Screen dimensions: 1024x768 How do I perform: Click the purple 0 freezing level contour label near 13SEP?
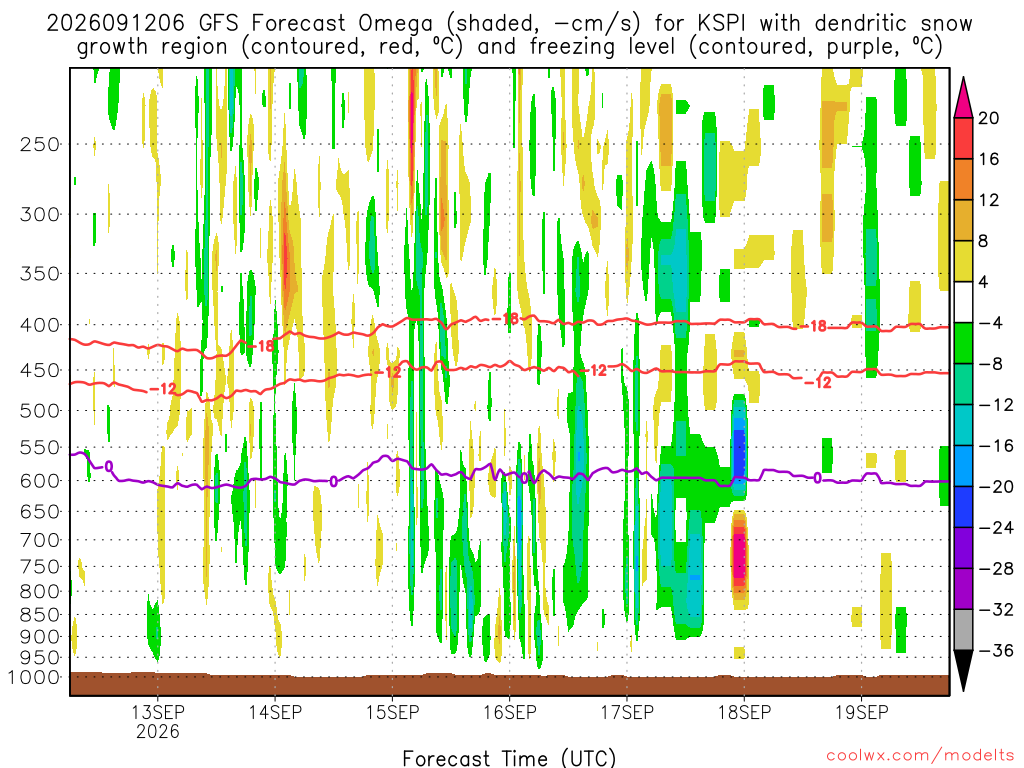tap(108, 466)
